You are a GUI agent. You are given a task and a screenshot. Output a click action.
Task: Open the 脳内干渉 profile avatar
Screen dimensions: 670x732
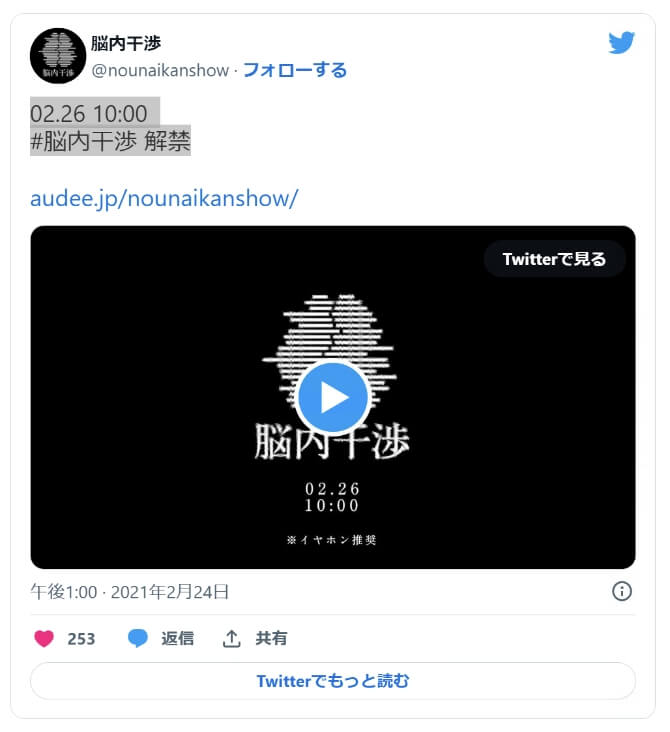[x=58, y=56]
